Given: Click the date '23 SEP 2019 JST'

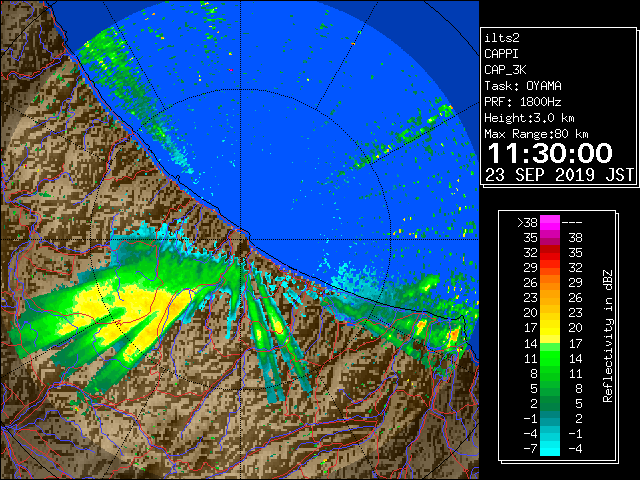Looking at the screenshot, I should coord(559,175).
